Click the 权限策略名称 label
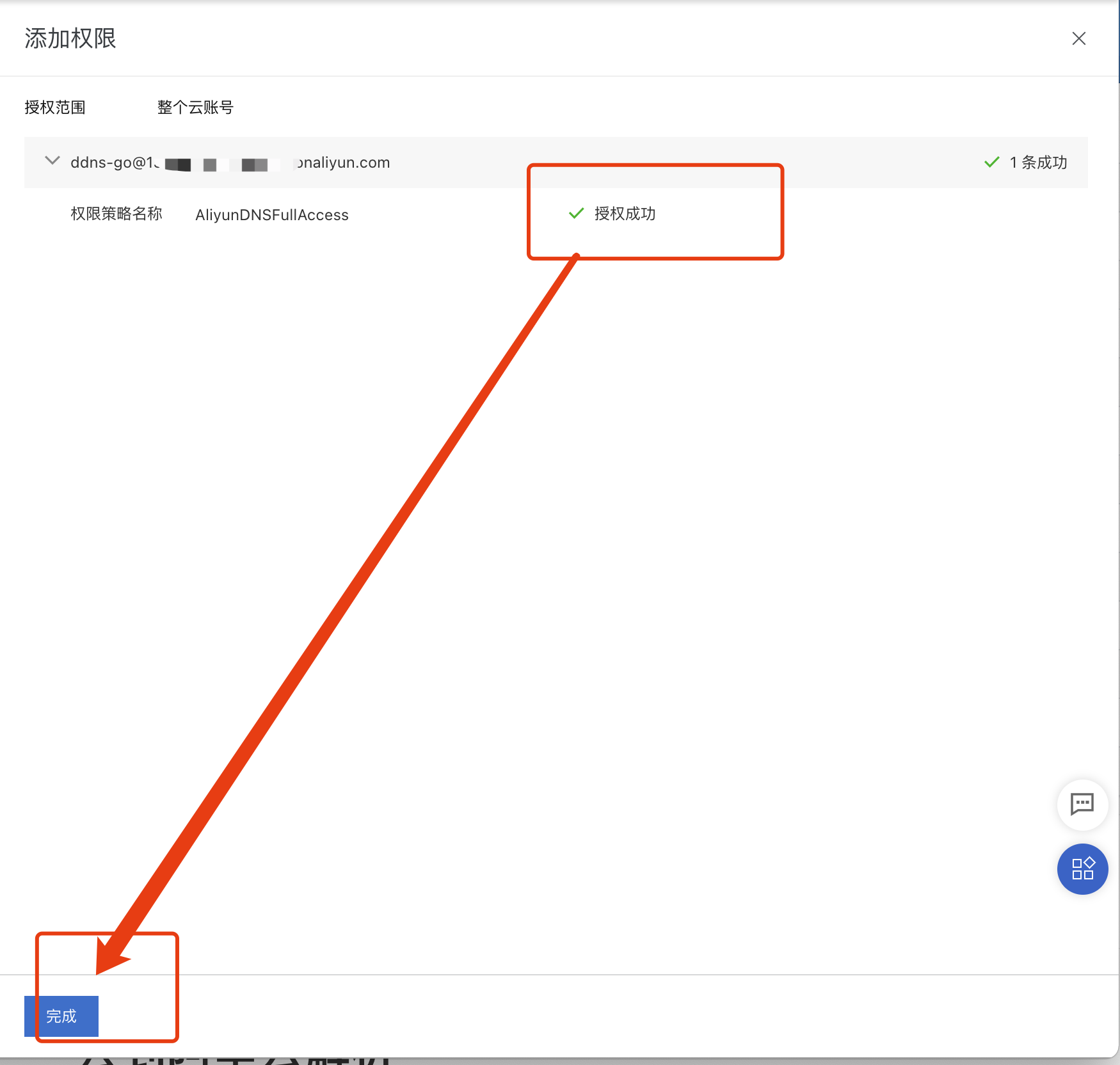The height and width of the screenshot is (1065, 1120). (116, 214)
